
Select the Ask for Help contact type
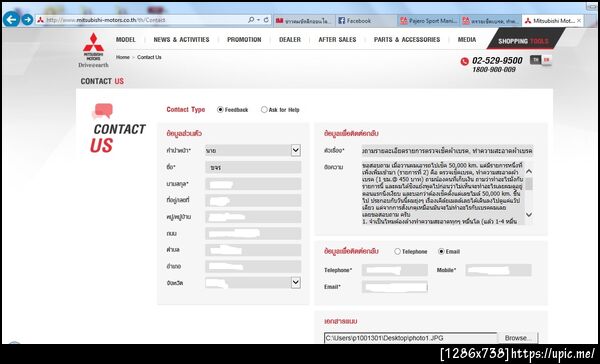[x=264, y=109]
